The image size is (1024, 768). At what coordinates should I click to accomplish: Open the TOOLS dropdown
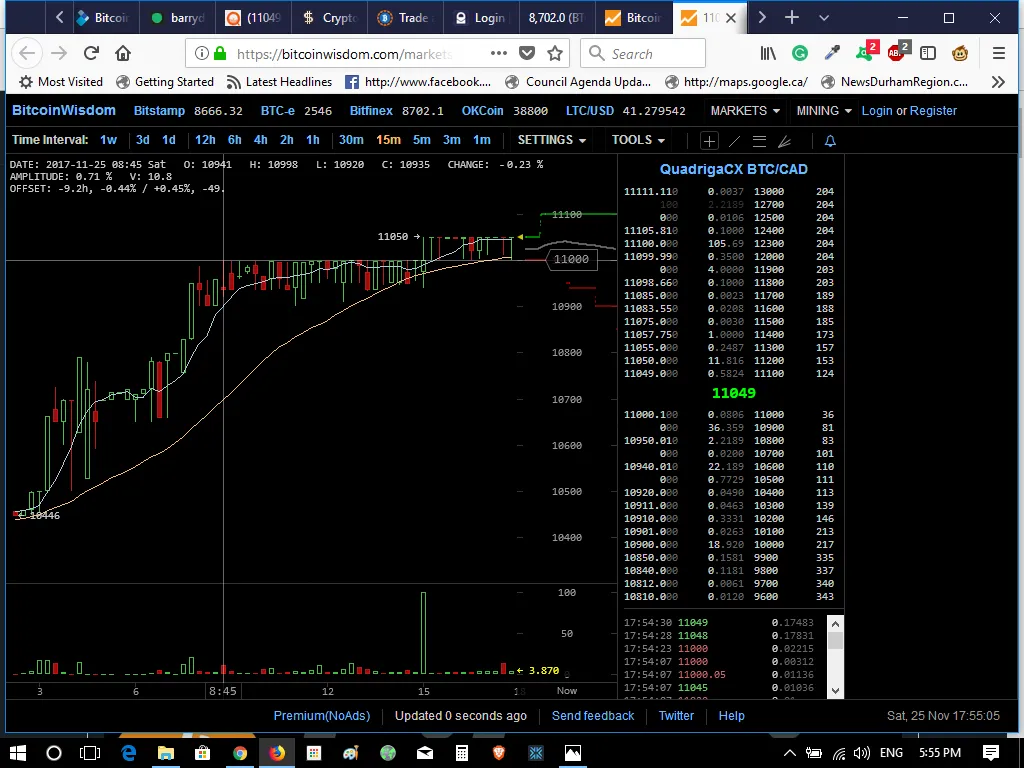point(638,140)
